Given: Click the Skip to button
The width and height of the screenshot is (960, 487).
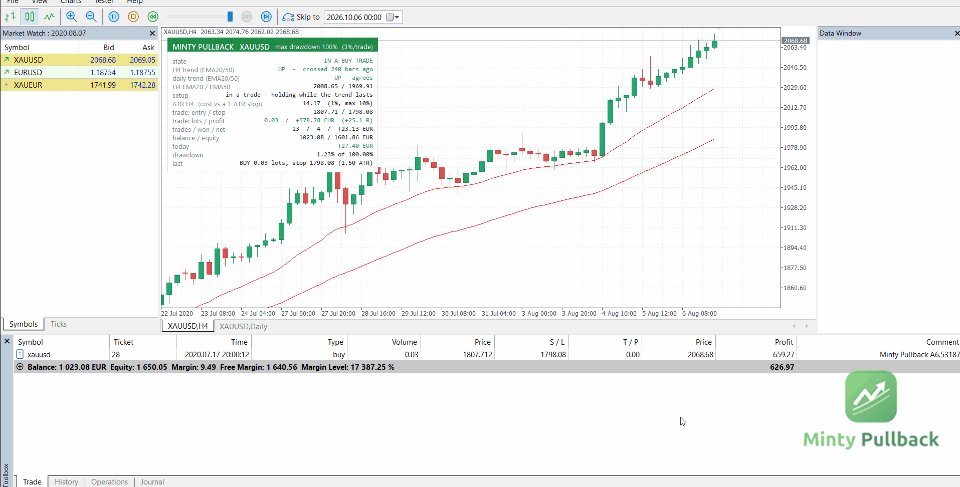Looking at the screenshot, I should tap(301, 17).
